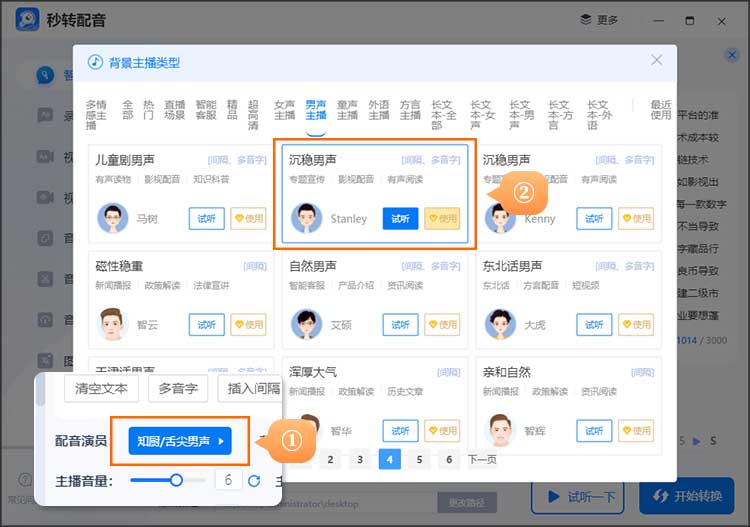Image resolution: width=750 pixels, height=527 pixels.
Task: Select the 方言主播 tab
Action: (410, 110)
